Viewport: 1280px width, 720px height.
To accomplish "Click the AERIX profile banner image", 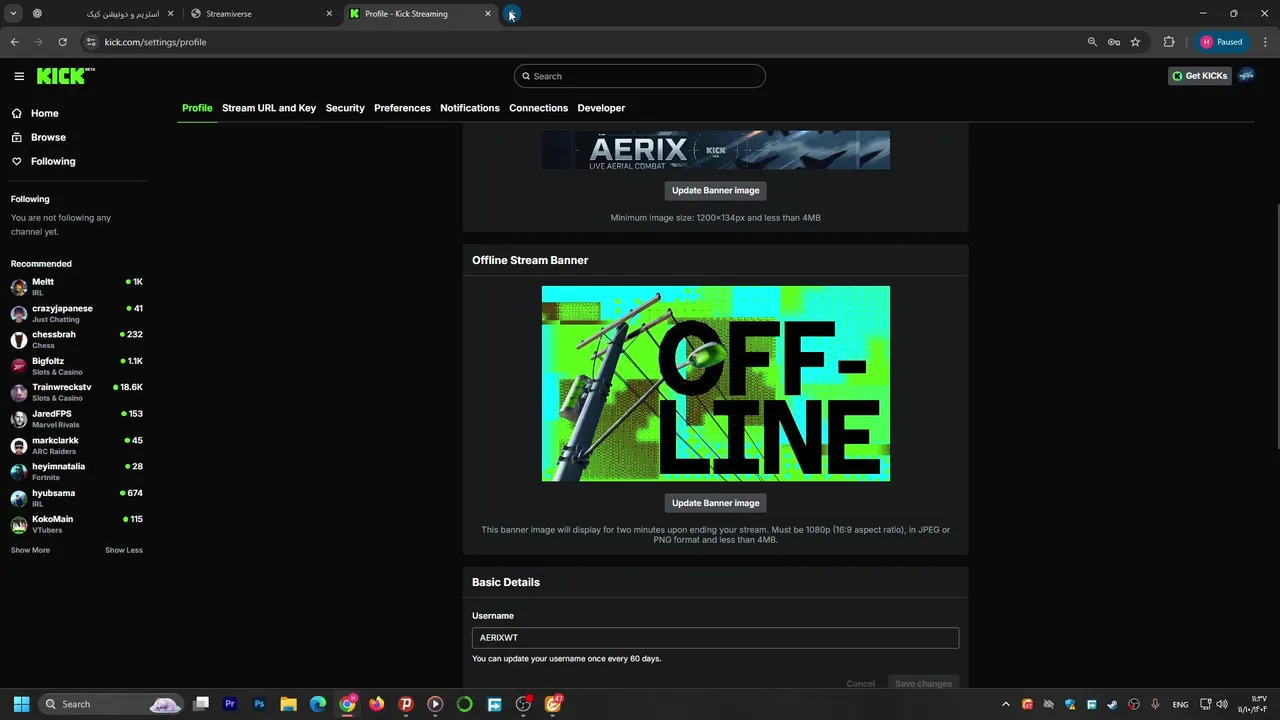I will tap(716, 150).
